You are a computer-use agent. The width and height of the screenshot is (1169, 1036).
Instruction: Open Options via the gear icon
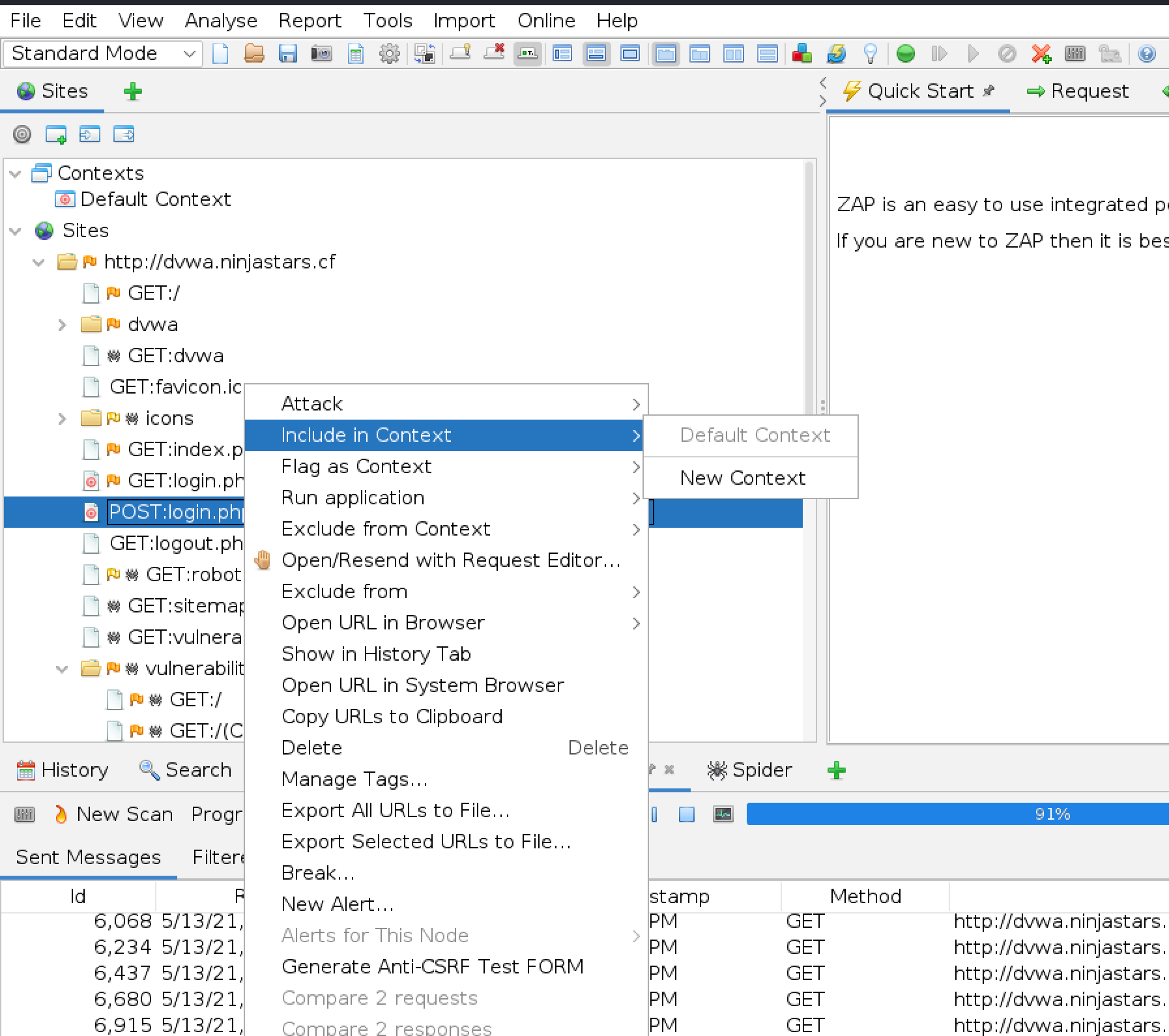[x=389, y=53]
